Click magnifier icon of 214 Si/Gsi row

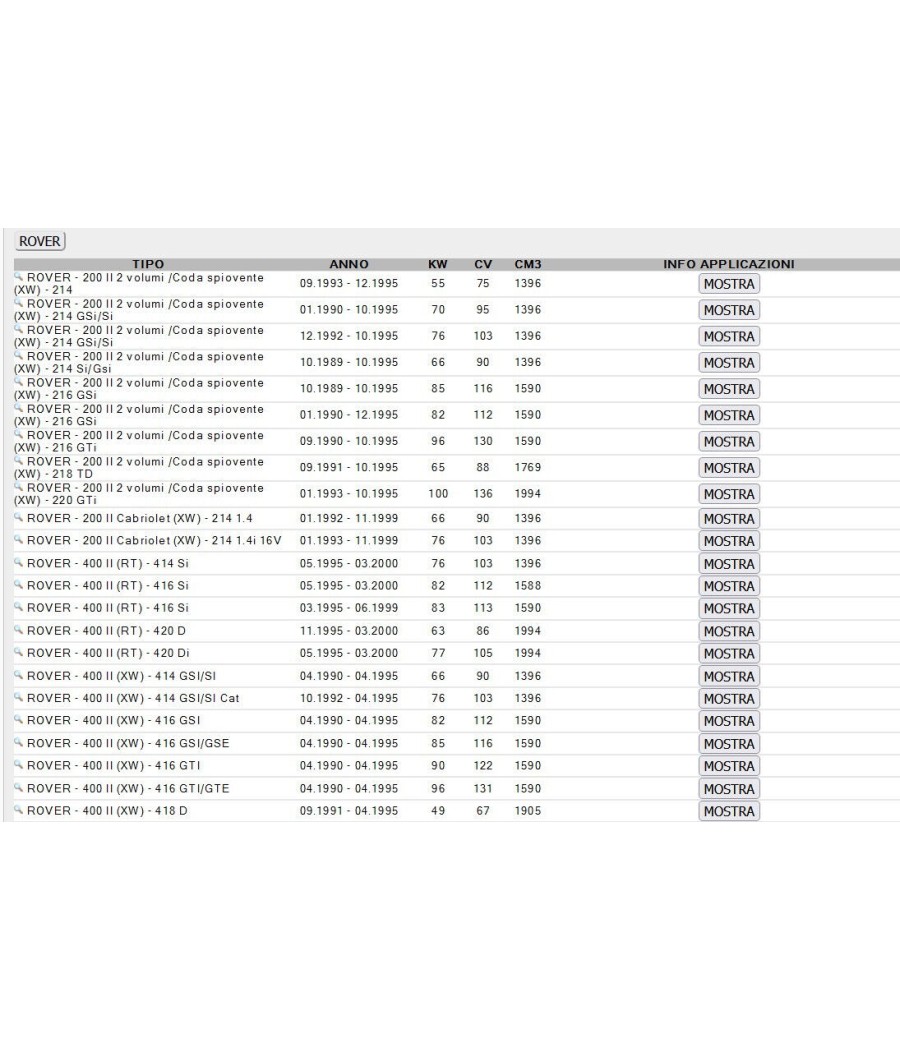point(19,355)
